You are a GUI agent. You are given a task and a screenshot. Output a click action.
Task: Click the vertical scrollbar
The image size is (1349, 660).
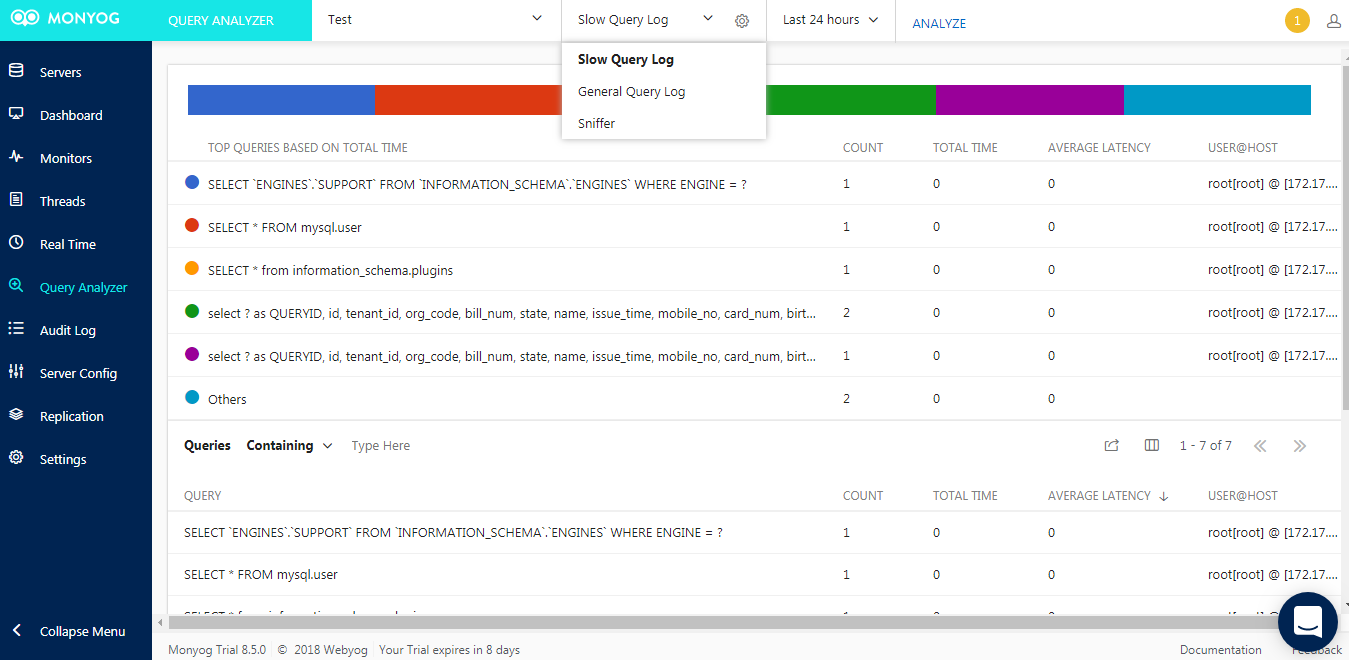coord(1345,240)
